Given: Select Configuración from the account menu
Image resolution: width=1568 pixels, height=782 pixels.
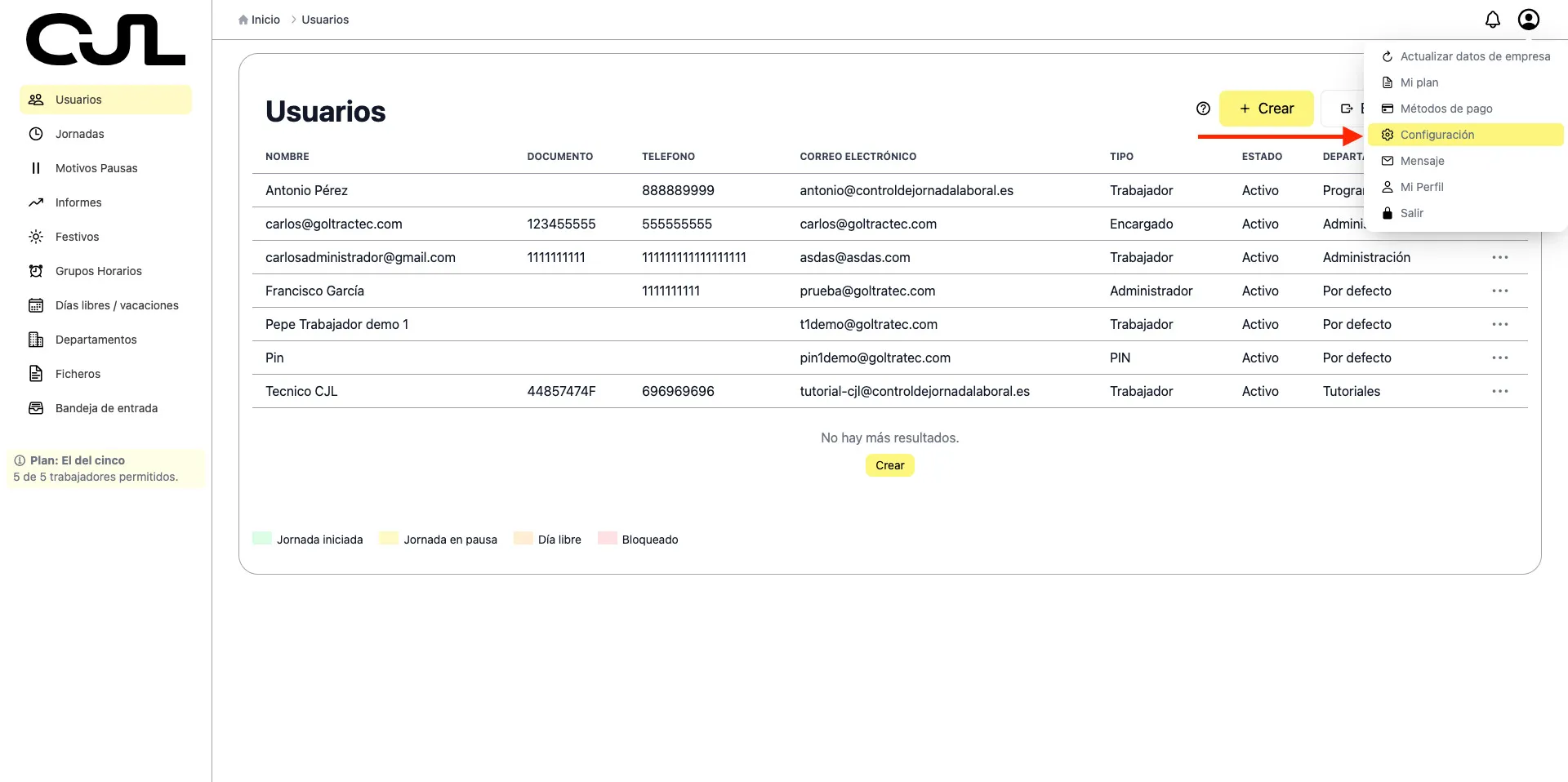Looking at the screenshot, I should (1437, 135).
